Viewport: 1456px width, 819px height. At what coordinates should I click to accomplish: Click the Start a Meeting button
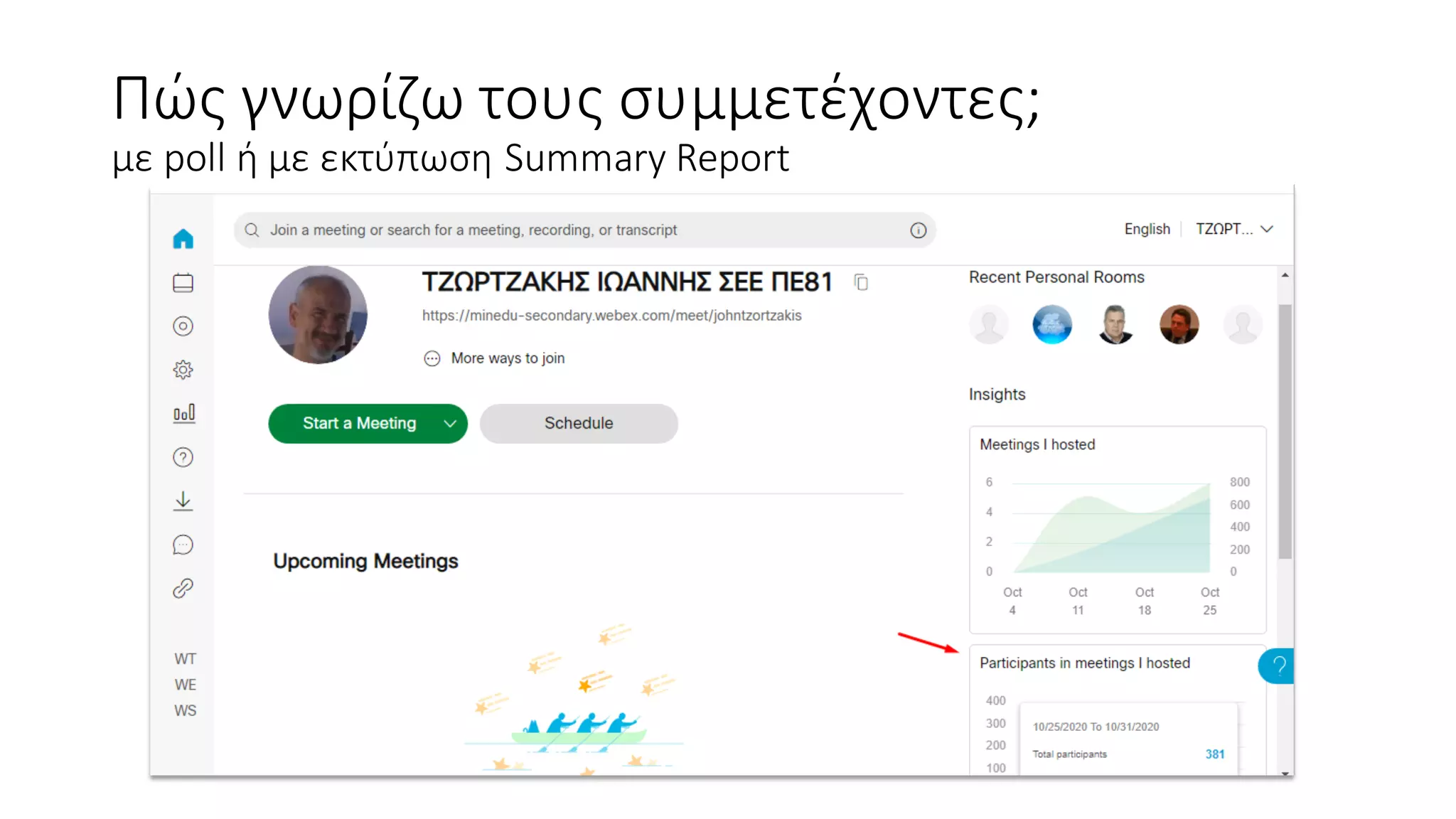tap(359, 424)
